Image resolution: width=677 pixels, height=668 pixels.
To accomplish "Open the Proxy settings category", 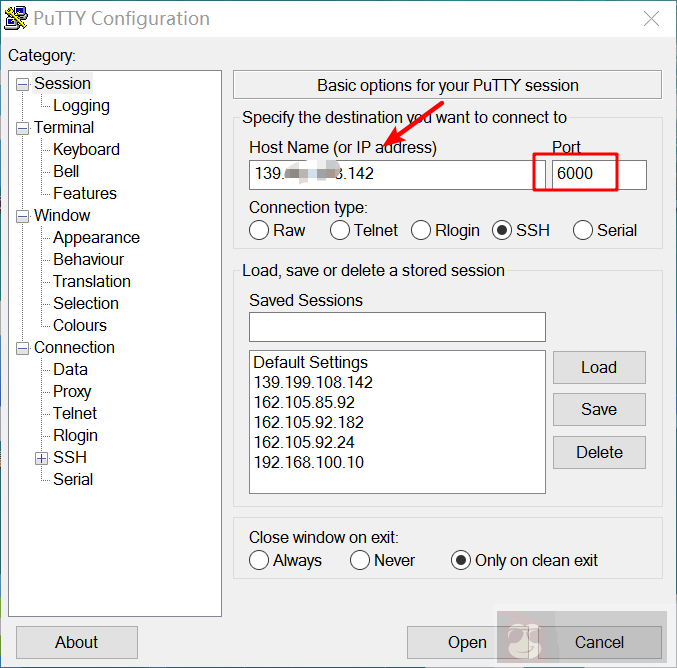I will [72, 392].
